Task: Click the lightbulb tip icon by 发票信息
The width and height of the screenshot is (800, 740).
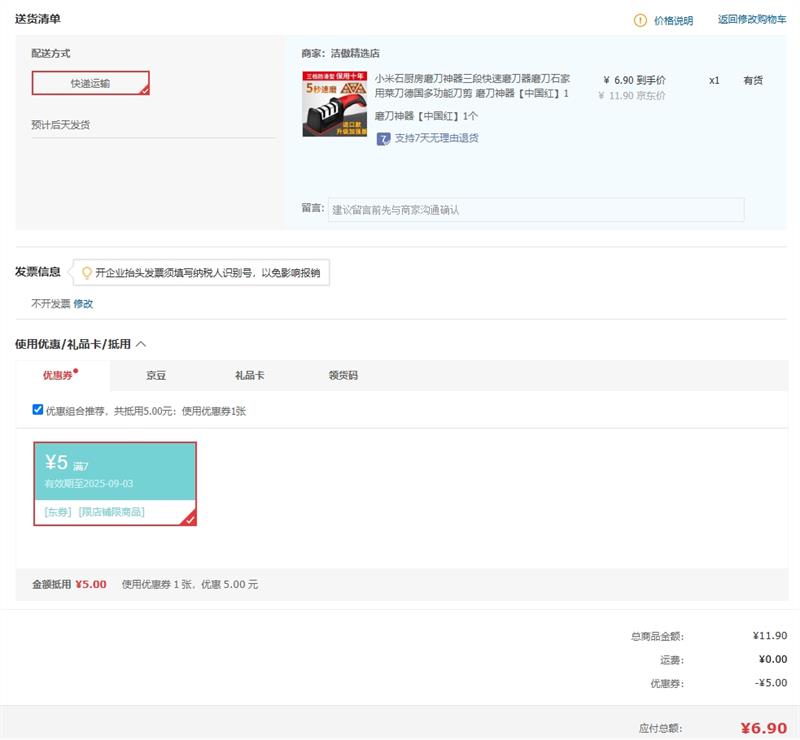Action: coord(86,272)
